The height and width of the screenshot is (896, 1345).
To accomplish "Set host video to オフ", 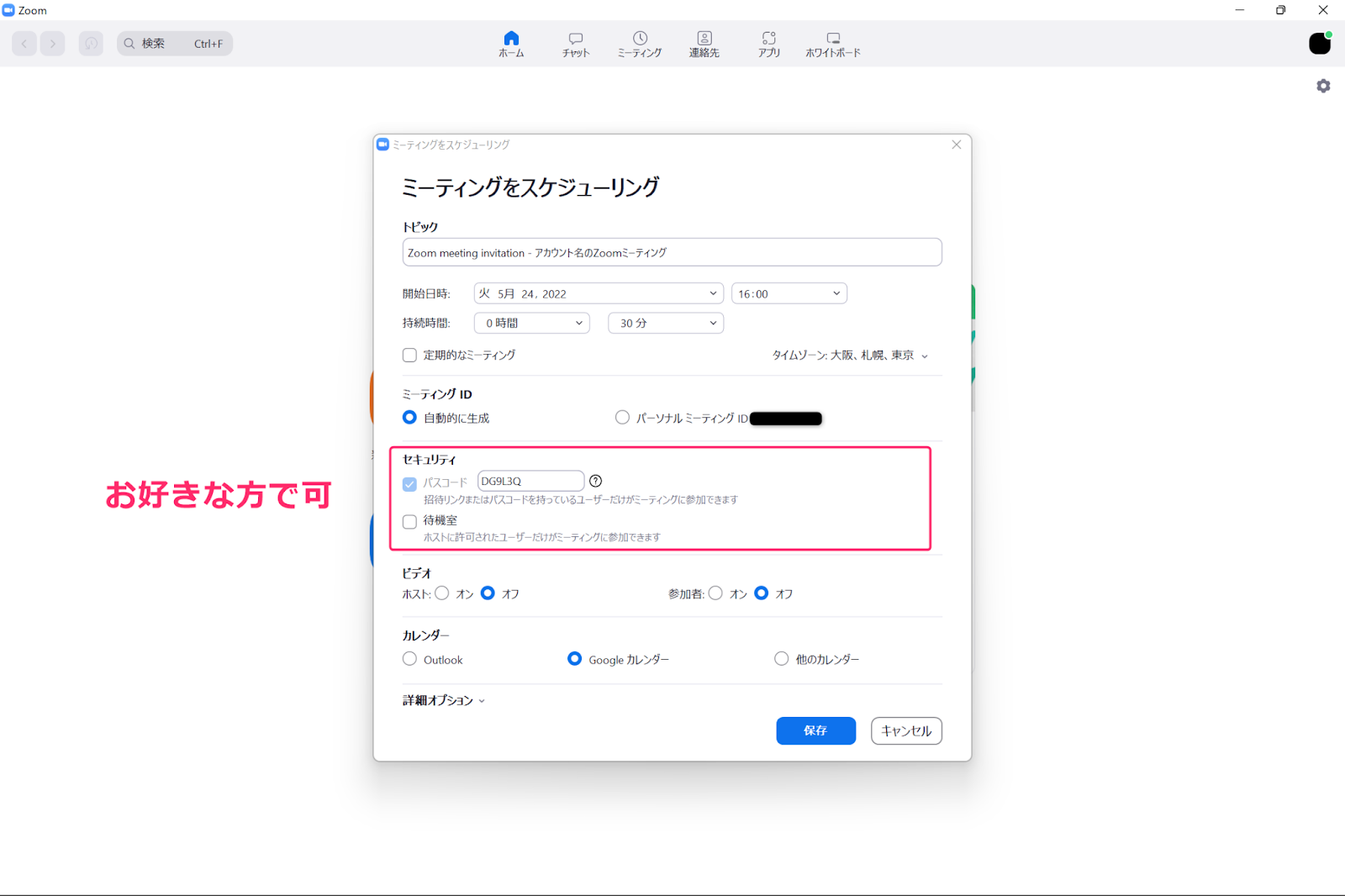I will [488, 593].
